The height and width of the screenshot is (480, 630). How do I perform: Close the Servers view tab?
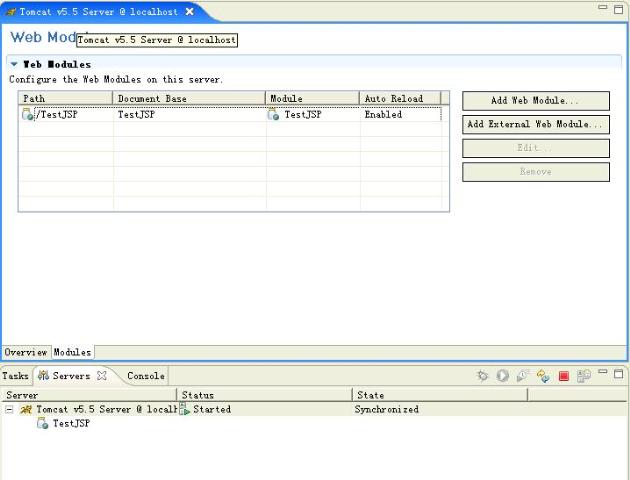click(102, 376)
